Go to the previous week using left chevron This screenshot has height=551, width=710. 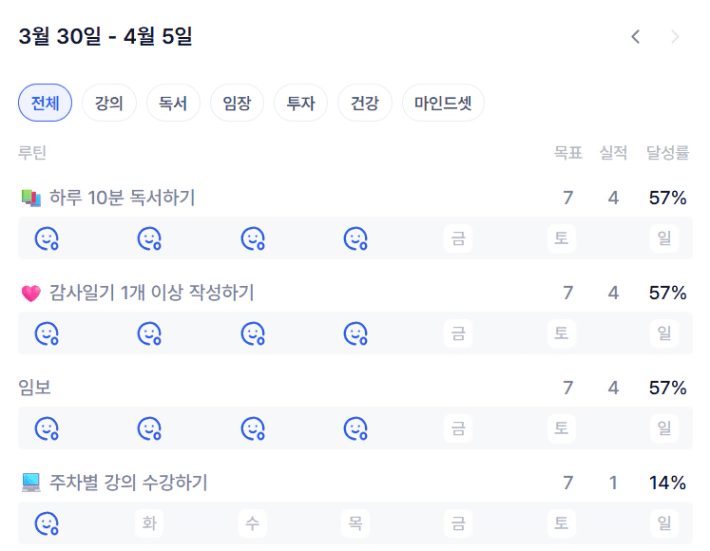coord(636,37)
